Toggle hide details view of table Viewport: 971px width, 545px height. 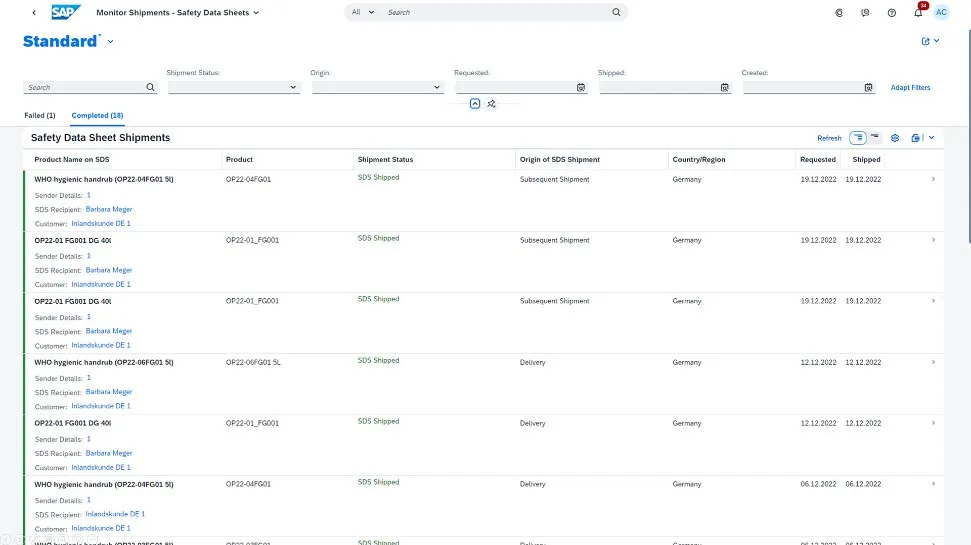click(875, 138)
